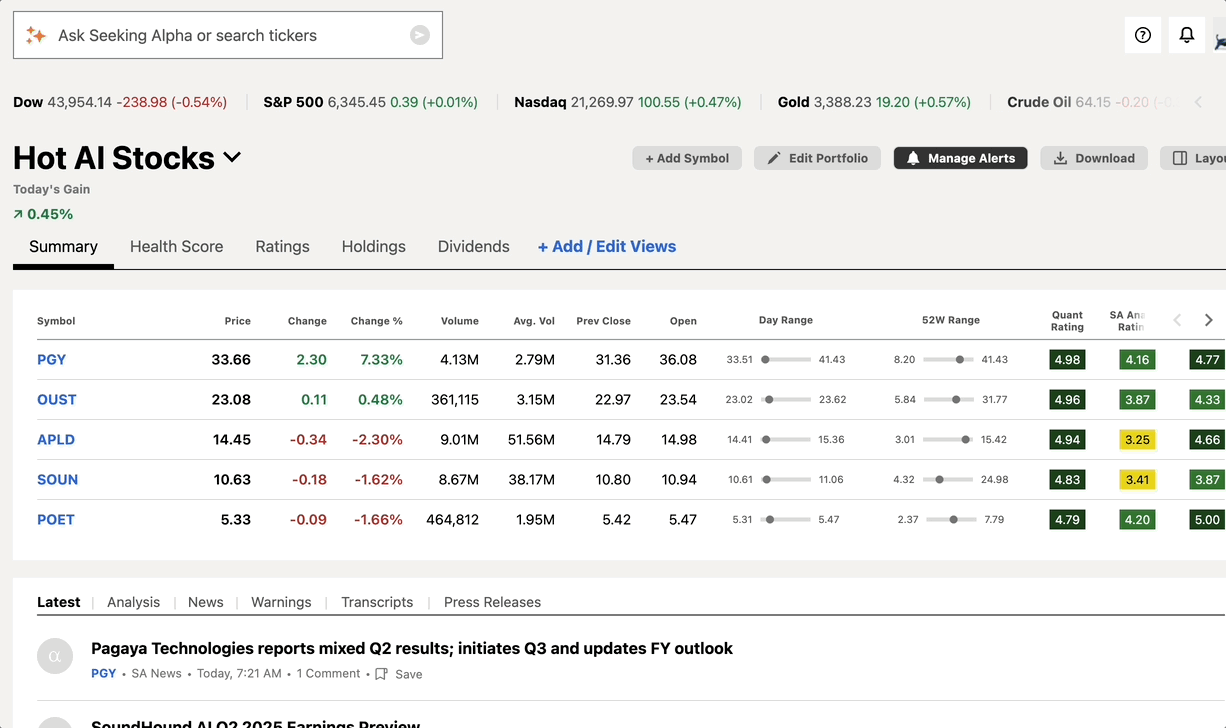Click the S&P 500 index ticker

(371, 102)
